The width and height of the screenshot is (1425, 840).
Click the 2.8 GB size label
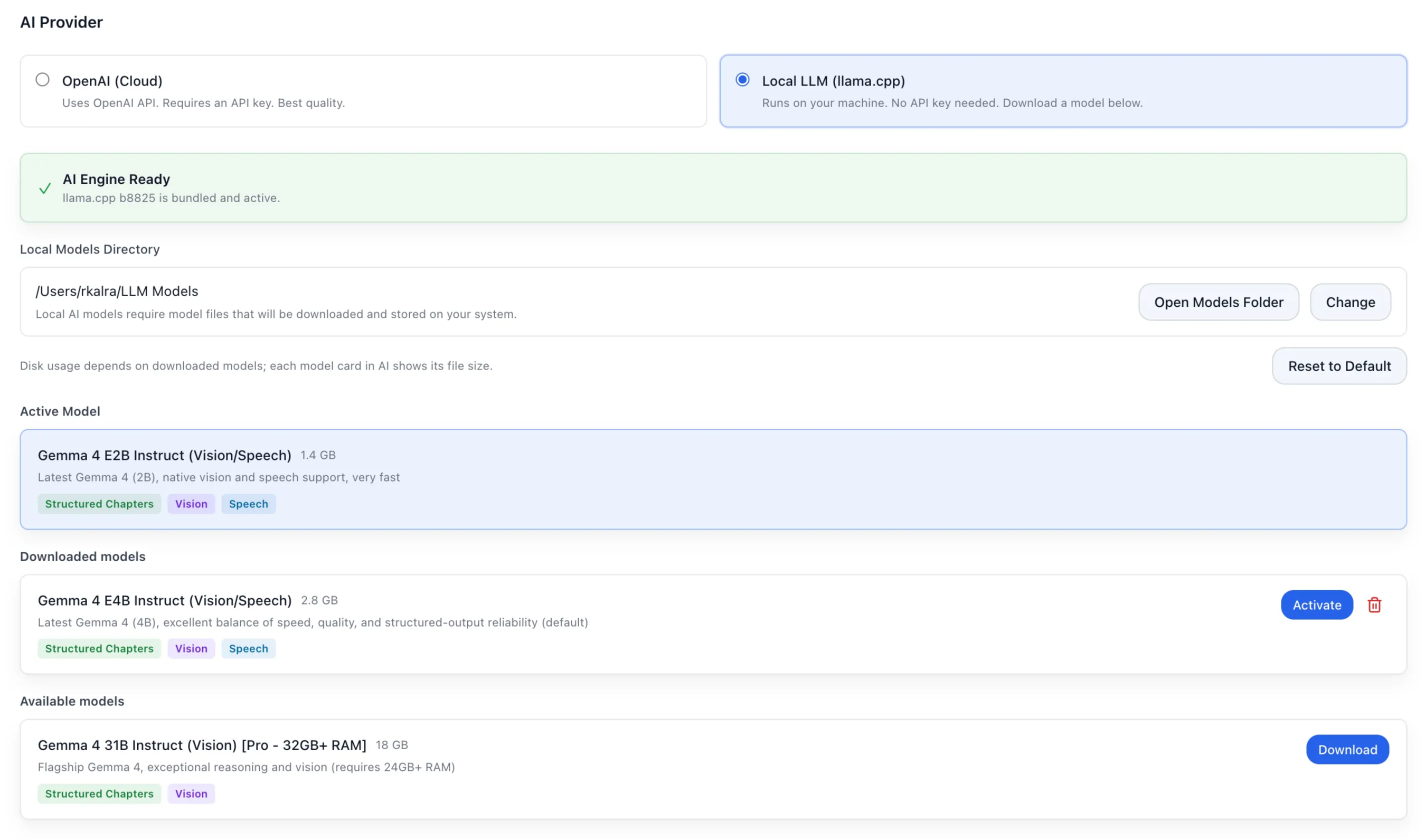319,600
